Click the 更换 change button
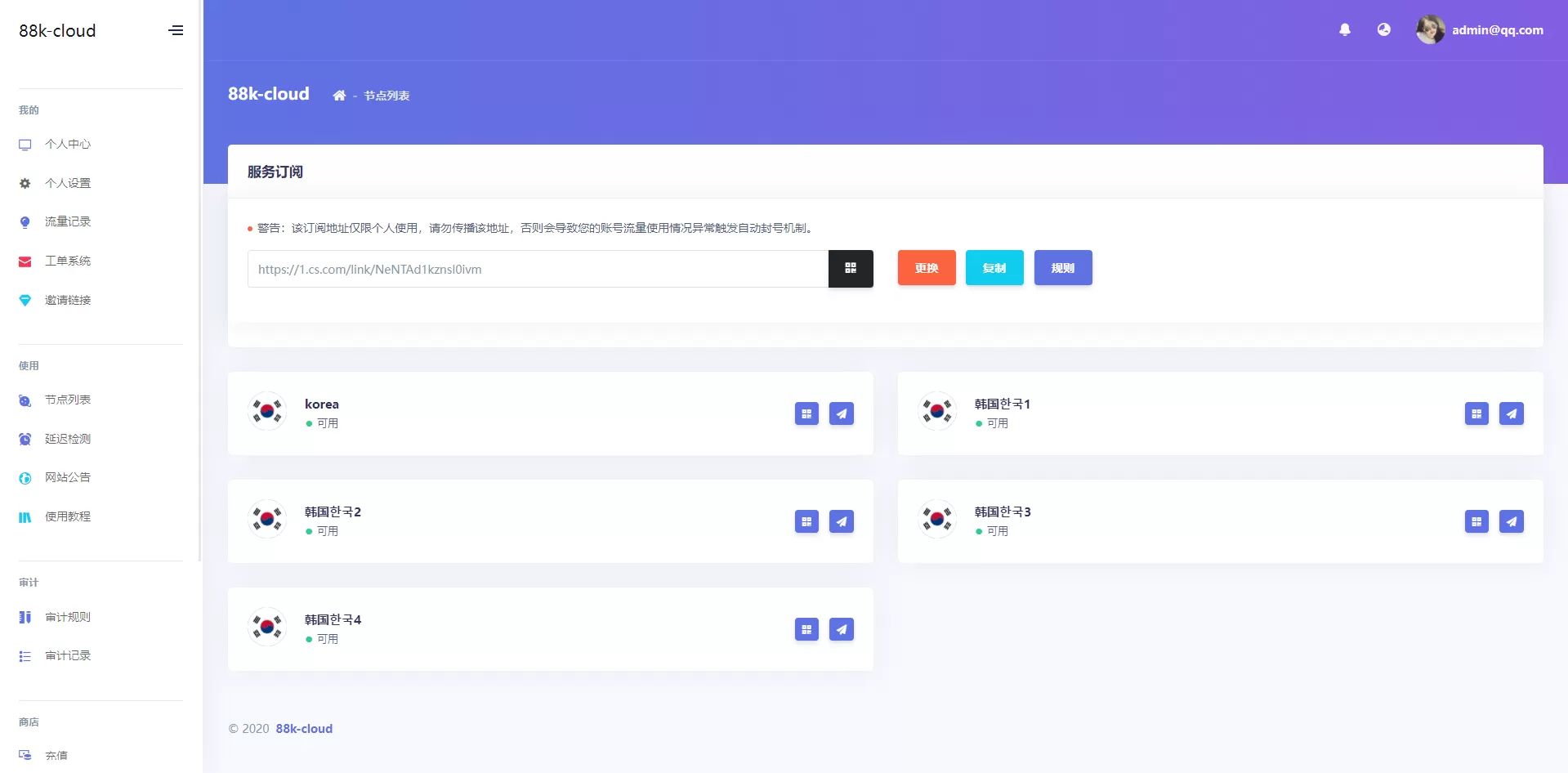This screenshot has width=1568, height=773. (926, 267)
